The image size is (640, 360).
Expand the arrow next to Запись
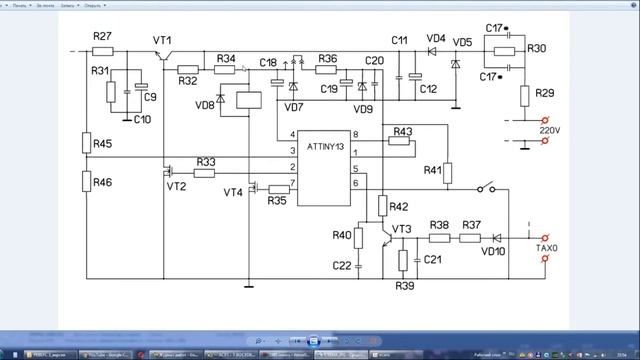coord(78,6)
